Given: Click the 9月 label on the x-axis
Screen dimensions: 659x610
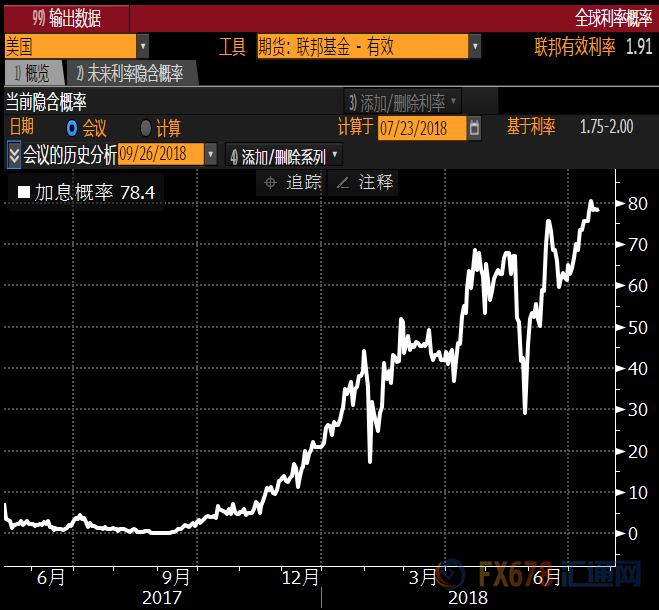Looking at the screenshot, I should pos(176,578).
